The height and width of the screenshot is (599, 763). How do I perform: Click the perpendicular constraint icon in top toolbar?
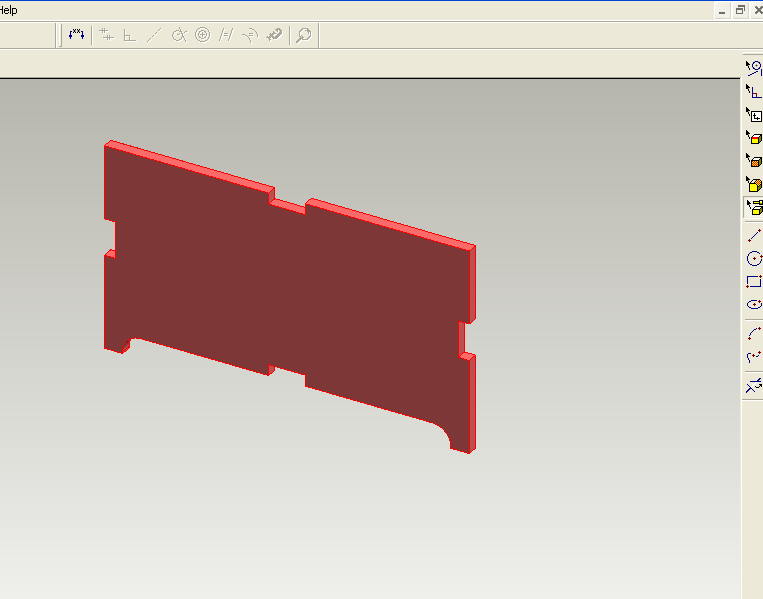pyautogui.click(x=129, y=35)
